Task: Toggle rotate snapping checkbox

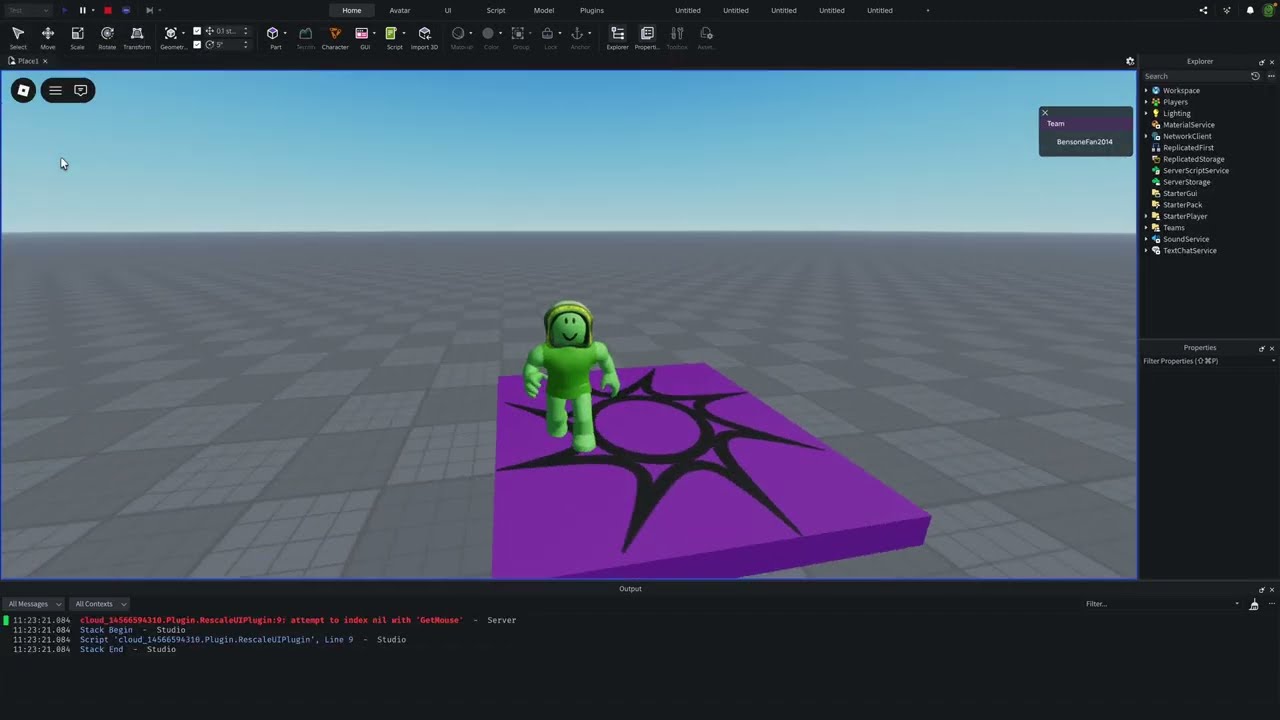Action: 197,45
